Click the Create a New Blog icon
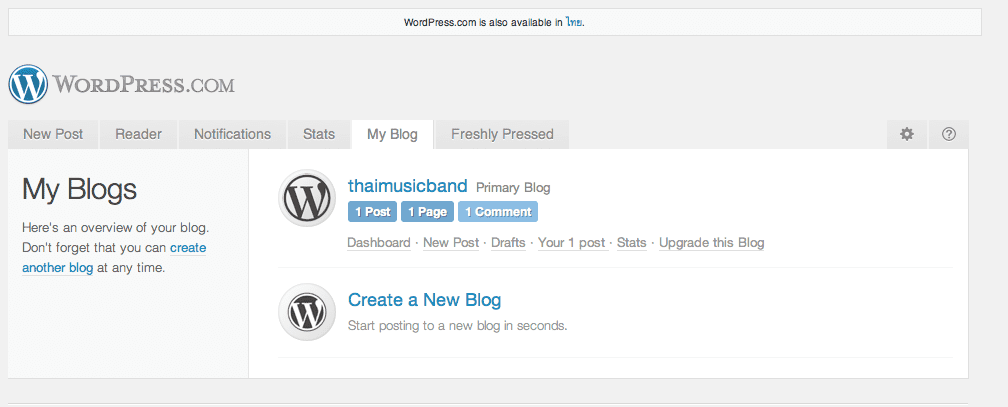The image size is (1008, 407). (307, 312)
